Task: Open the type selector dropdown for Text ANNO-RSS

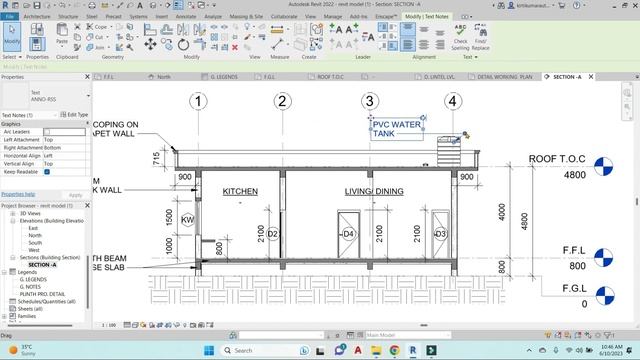Action: pos(88,96)
